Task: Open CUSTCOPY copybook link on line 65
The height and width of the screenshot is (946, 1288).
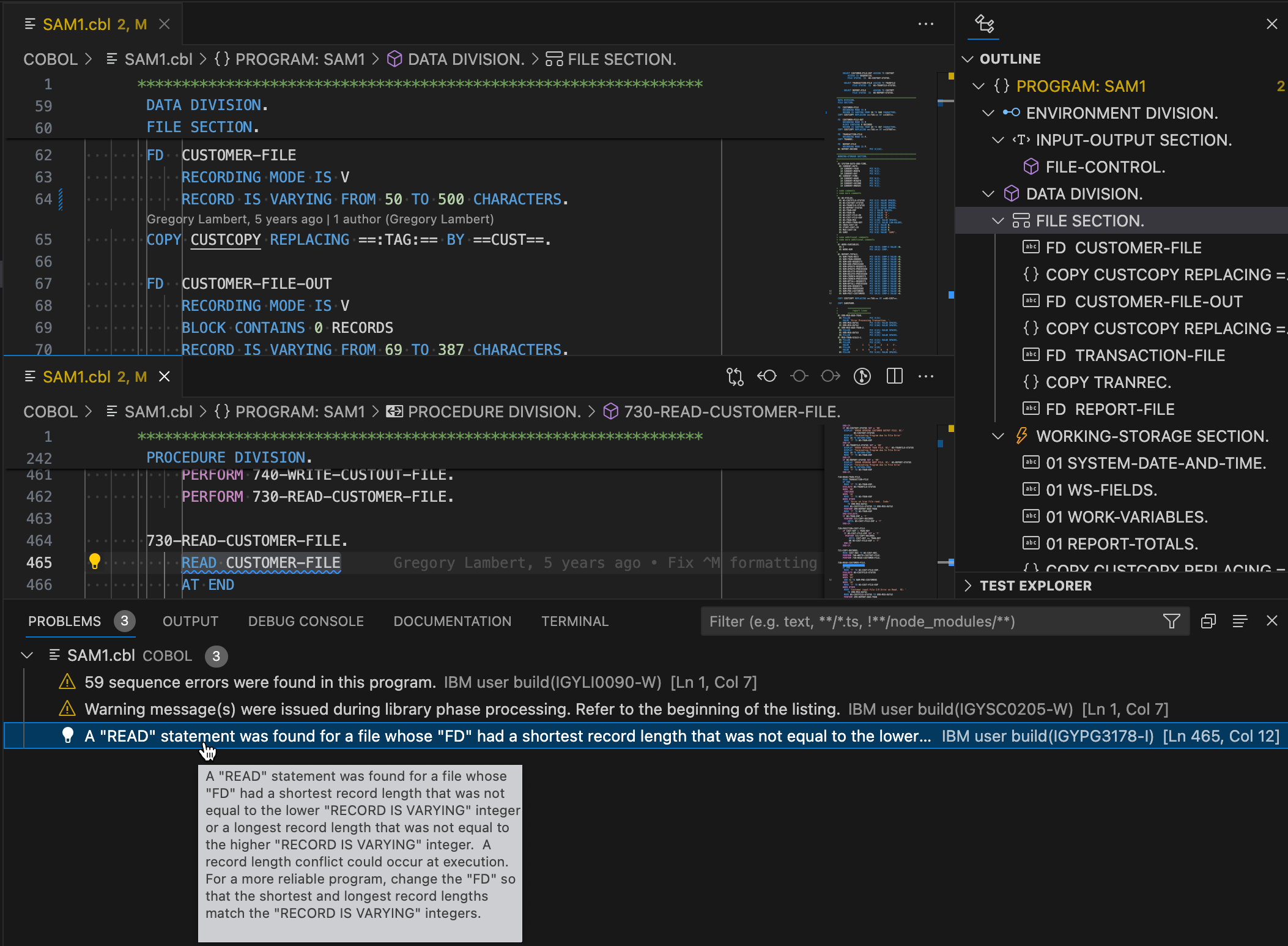Action: pyautogui.click(x=226, y=240)
